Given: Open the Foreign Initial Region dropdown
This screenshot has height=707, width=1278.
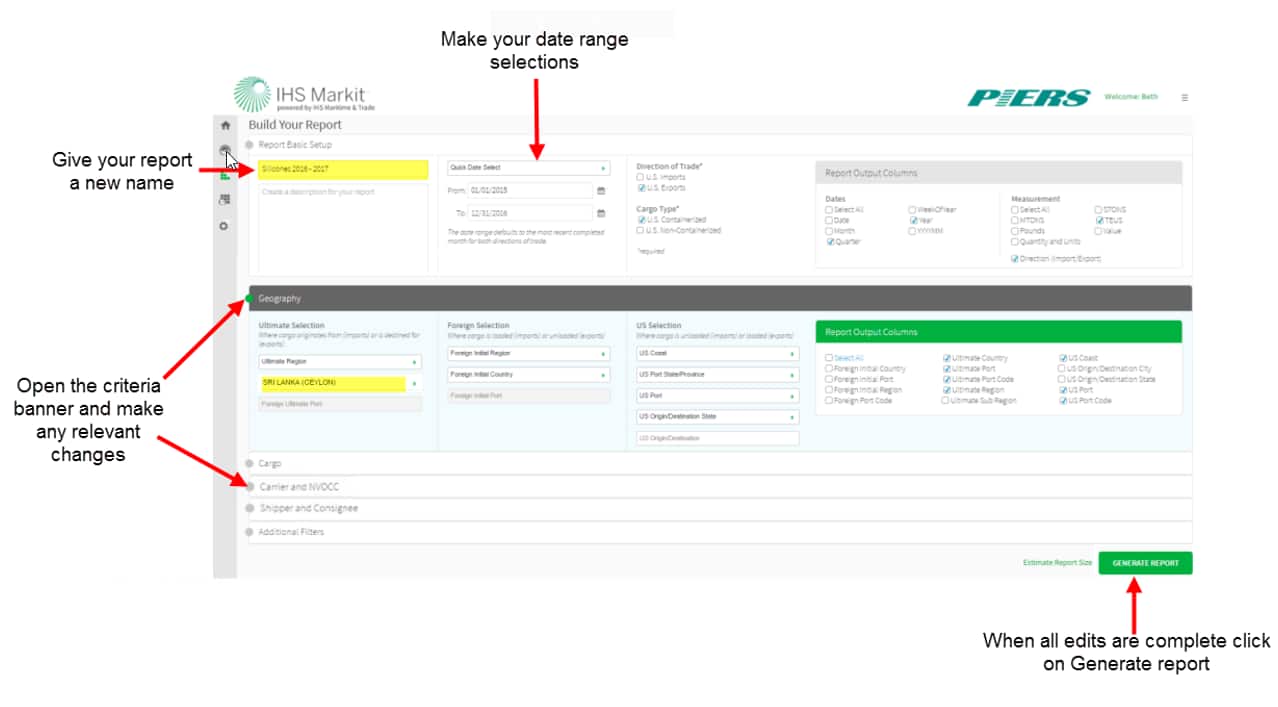Looking at the screenshot, I should click(528, 353).
